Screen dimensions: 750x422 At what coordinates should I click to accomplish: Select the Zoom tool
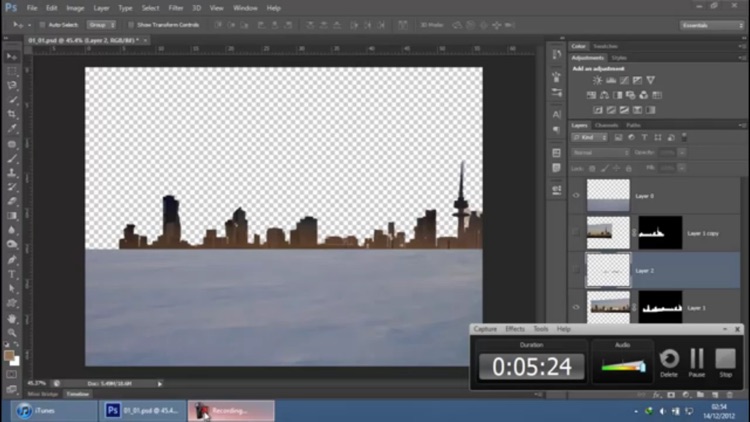click(x=12, y=333)
